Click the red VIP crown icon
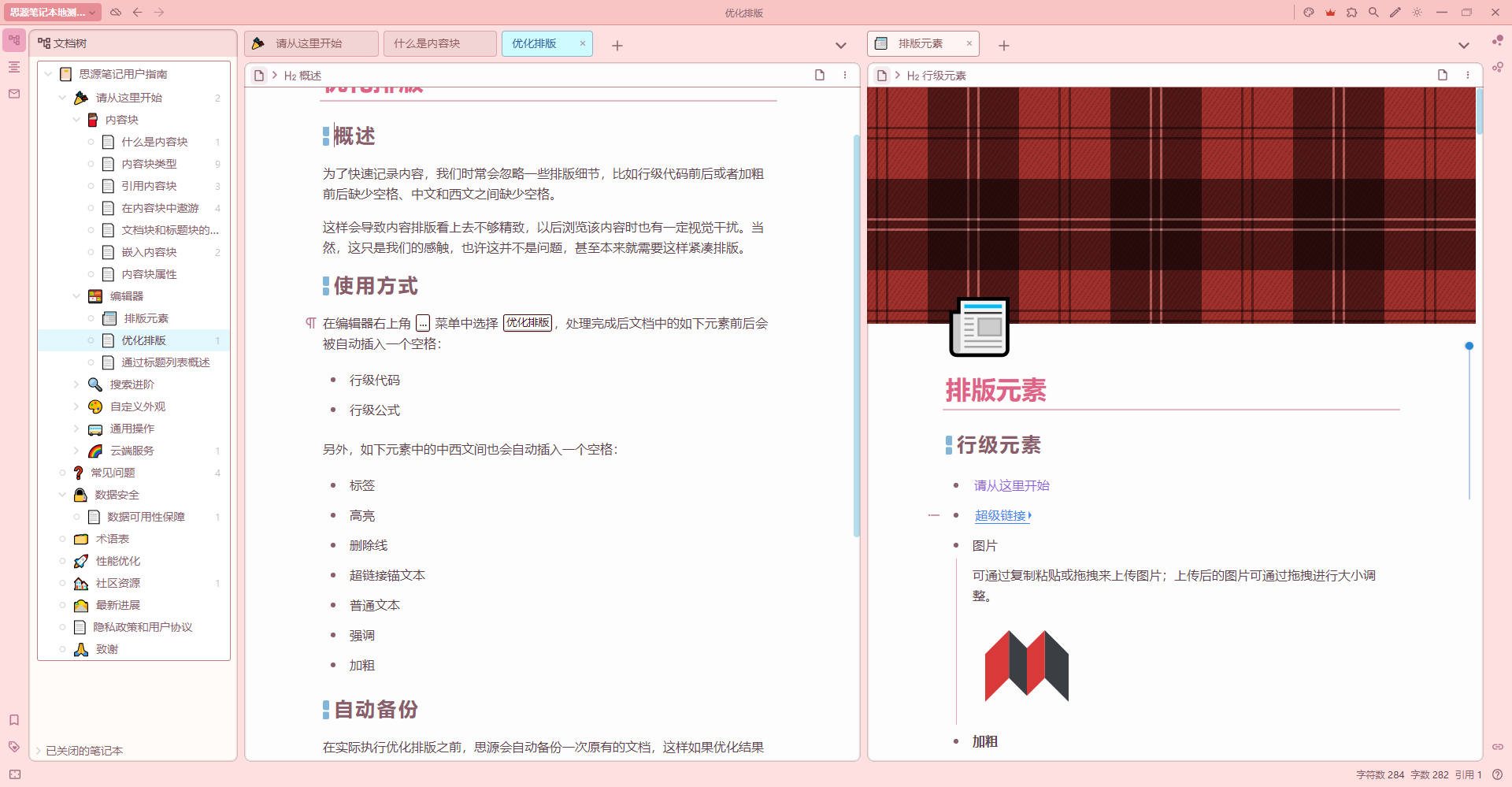The image size is (1512, 787). (x=1331, y=13)
